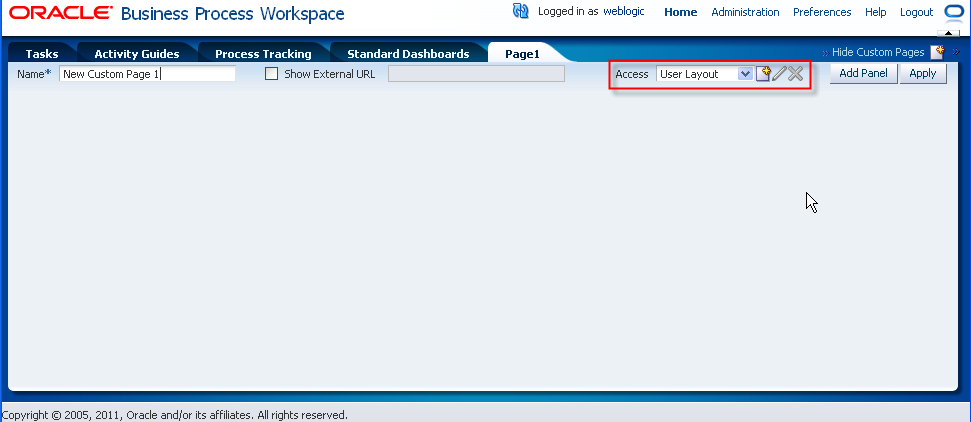Open the Activity Guides tab
The height and width of the screenshot is (422, 971).
pyautogui.click(x=137, y=54)
